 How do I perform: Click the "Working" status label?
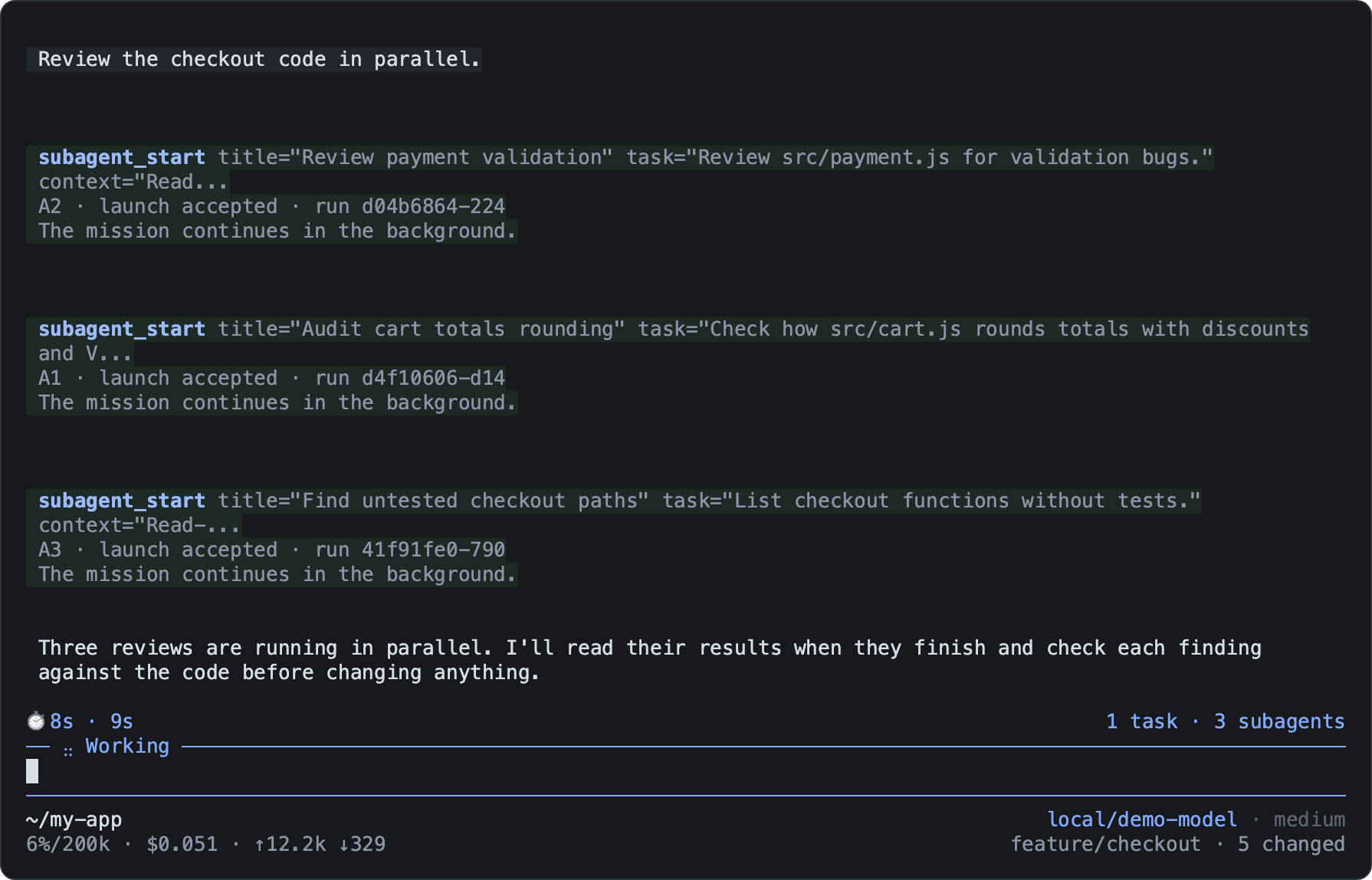click(127, 746)
